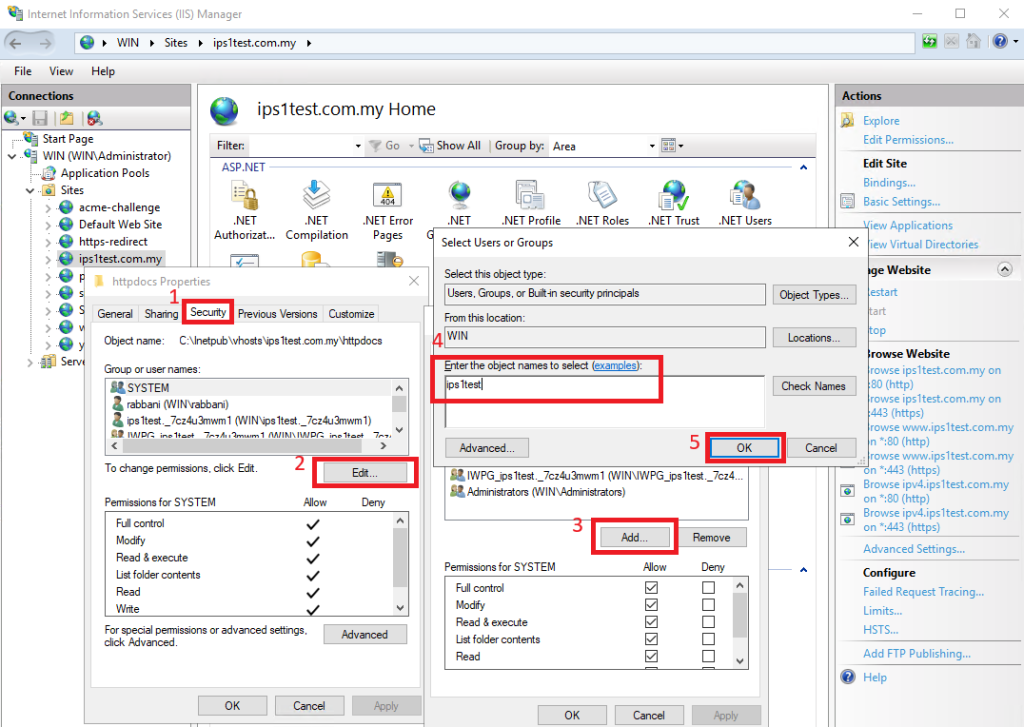Switch to the Sharing tab
The image size is (1024, 727).
(161, 312)
